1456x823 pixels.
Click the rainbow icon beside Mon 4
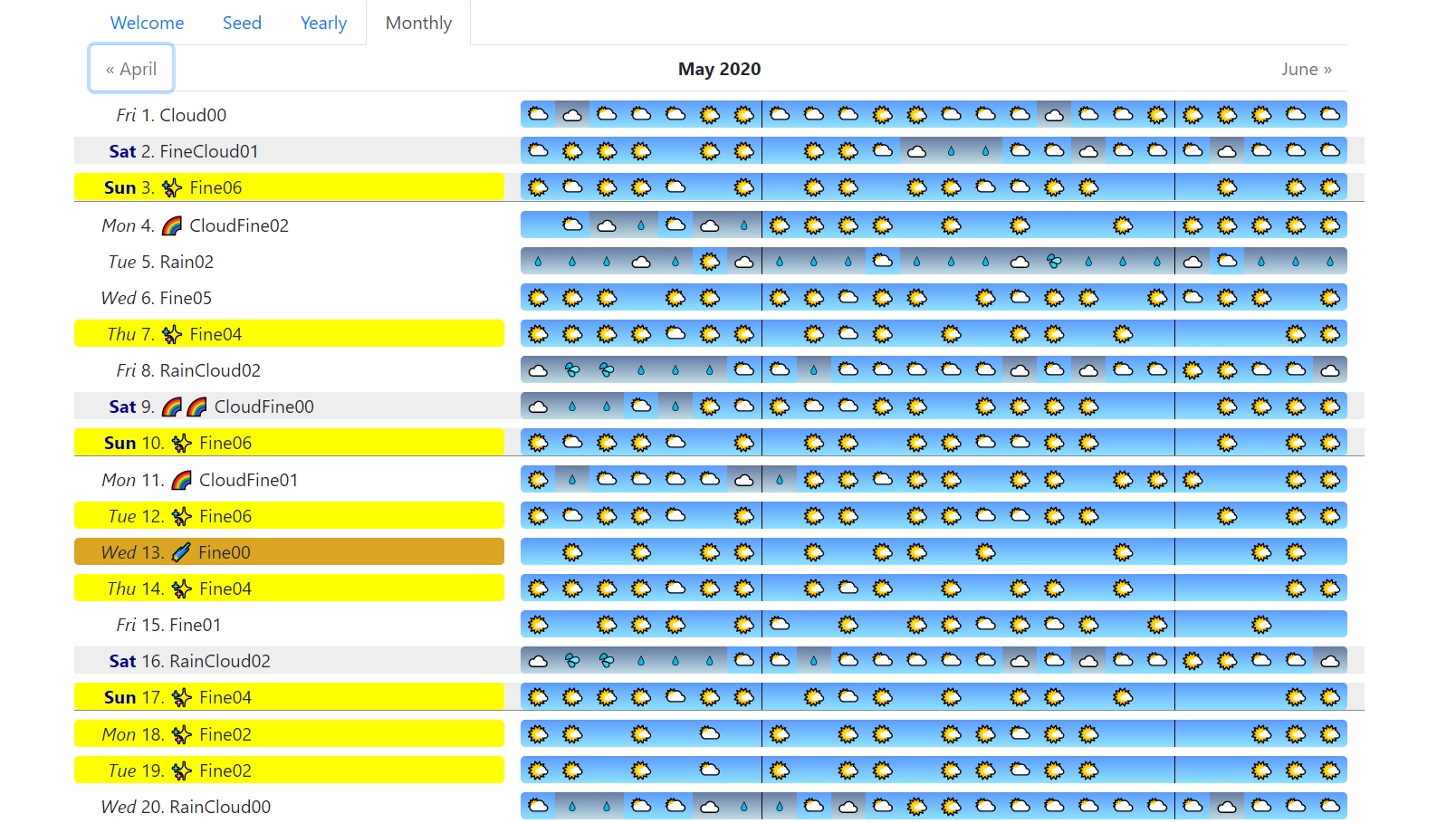(x=172, y=225)
